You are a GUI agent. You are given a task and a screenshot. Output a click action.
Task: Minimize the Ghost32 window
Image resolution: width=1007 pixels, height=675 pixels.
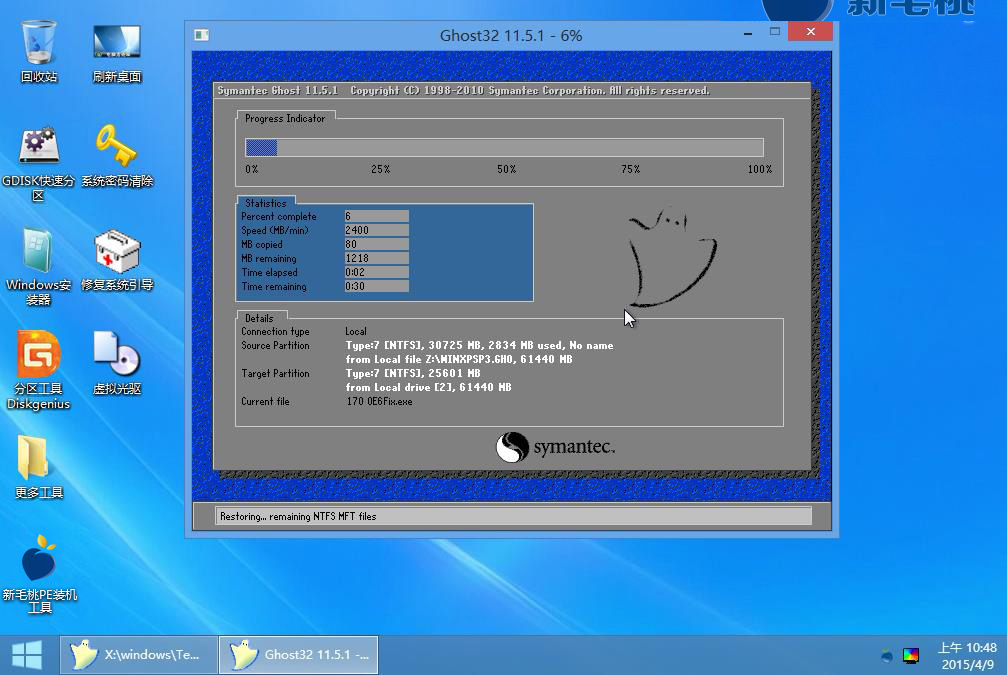pos(748,32)
